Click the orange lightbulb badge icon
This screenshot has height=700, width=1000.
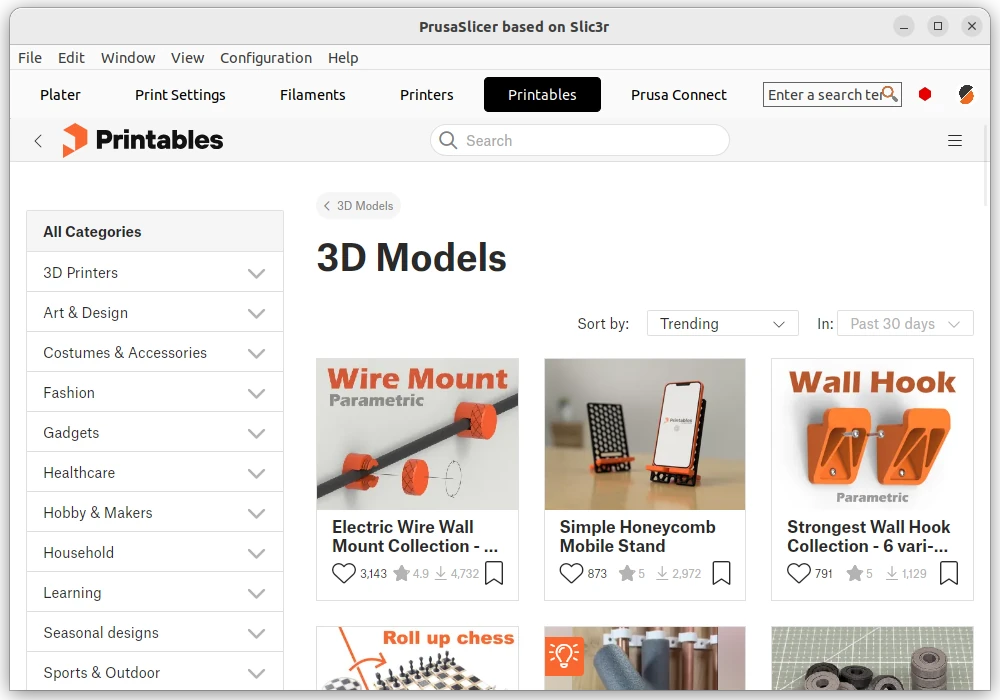tap(564, 655)
